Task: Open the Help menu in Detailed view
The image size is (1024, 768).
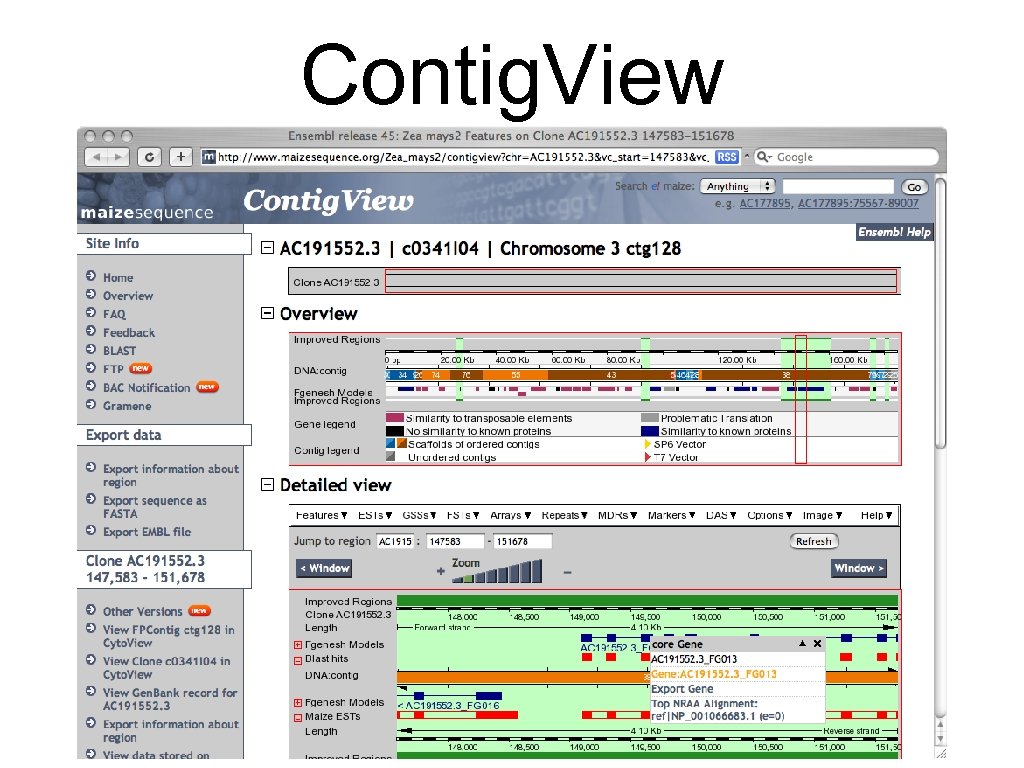Action: [x=873, y=515]
